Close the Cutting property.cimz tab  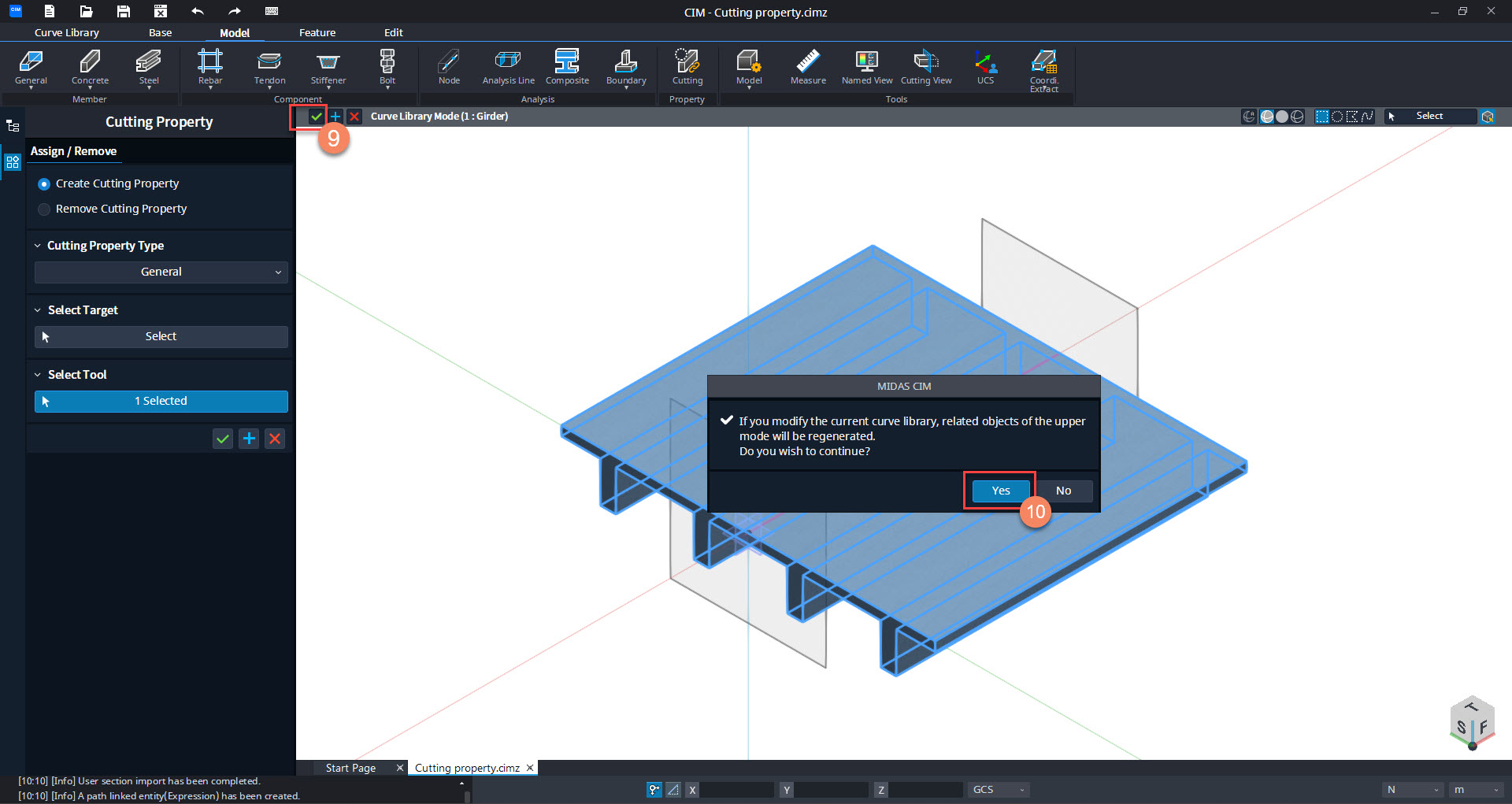[x=530, y=768]
